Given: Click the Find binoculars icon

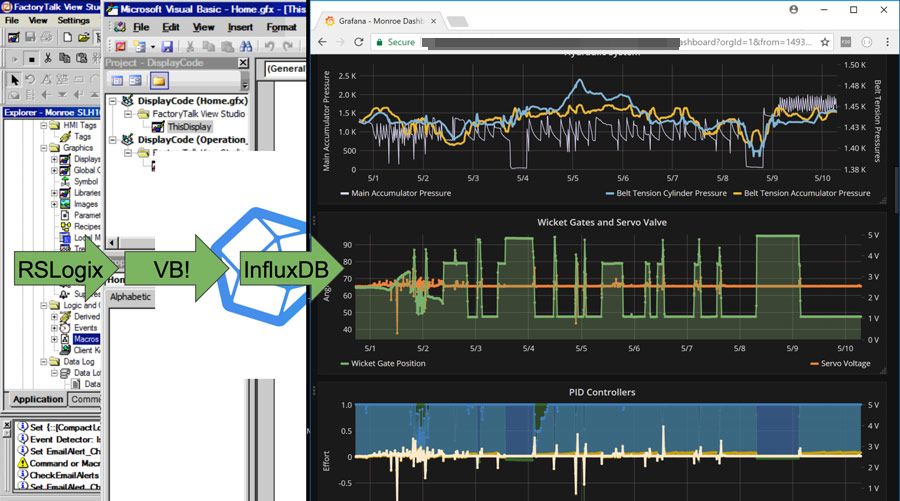Looking at the screenshot, I should pyautogui.click(x=246, y=46).
